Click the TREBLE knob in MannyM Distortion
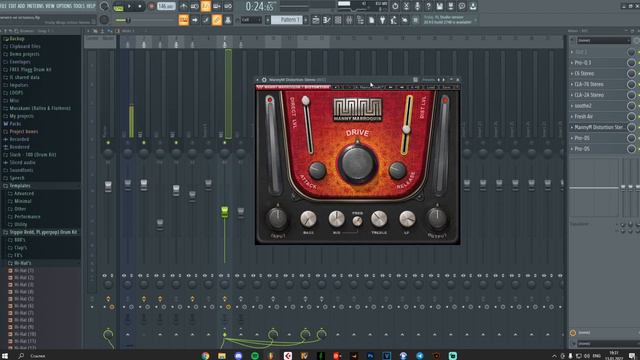 coord(379,219)
